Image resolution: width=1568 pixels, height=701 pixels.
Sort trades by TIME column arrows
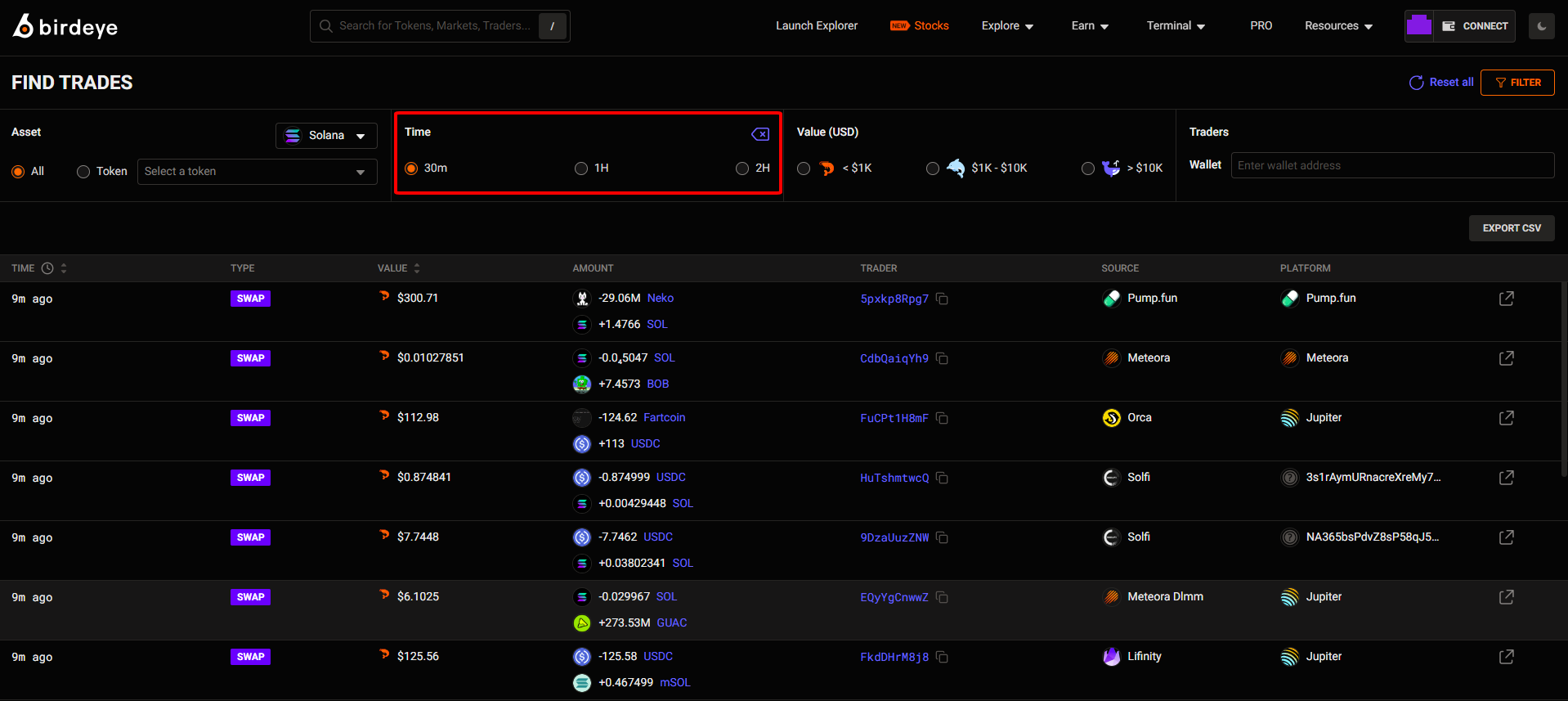point(64,268)
